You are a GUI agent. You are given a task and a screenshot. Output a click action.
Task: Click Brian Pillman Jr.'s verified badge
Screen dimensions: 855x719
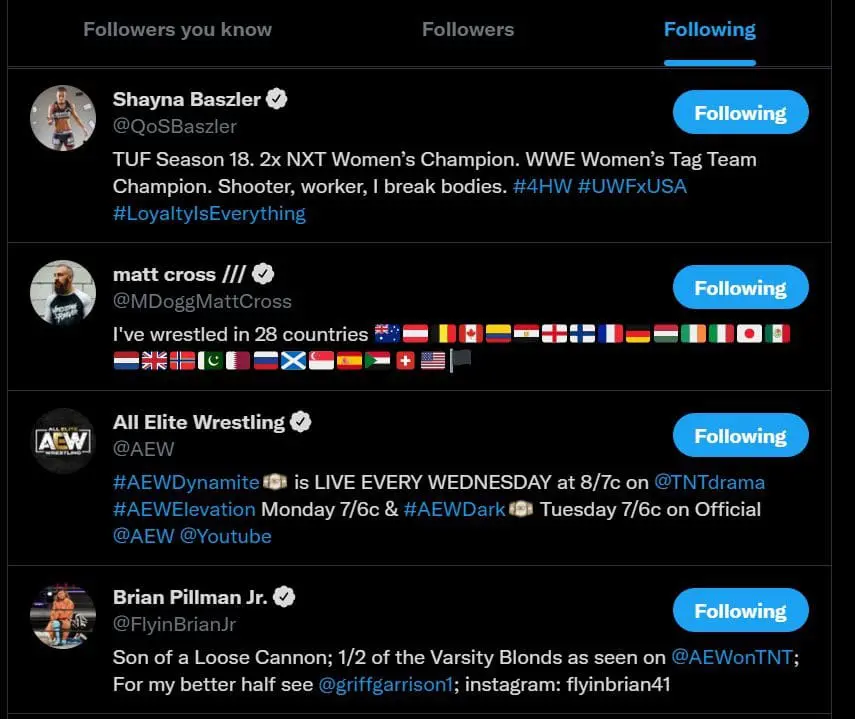(285, 597)
